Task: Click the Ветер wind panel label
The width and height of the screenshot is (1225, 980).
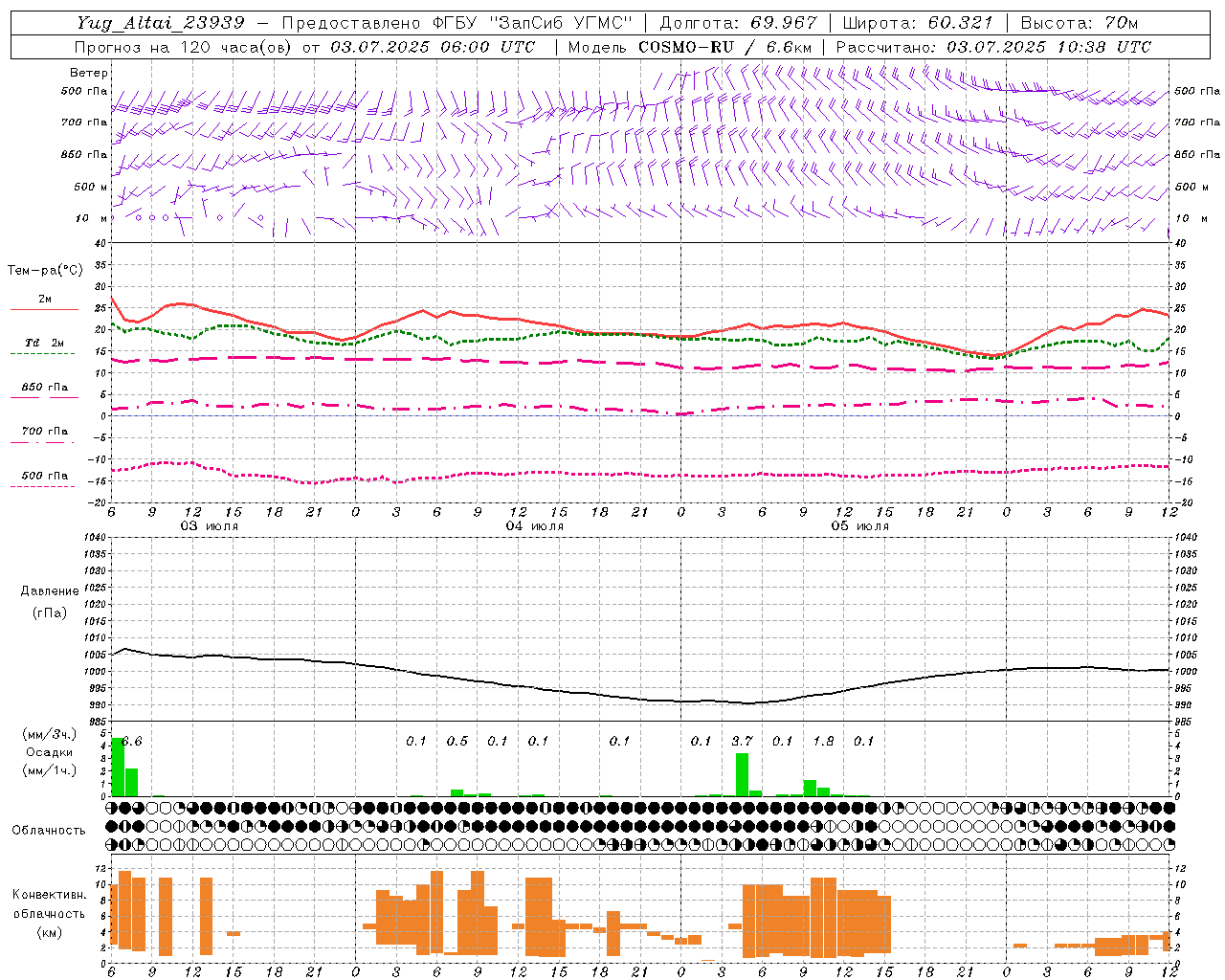Action: point(89,73)
